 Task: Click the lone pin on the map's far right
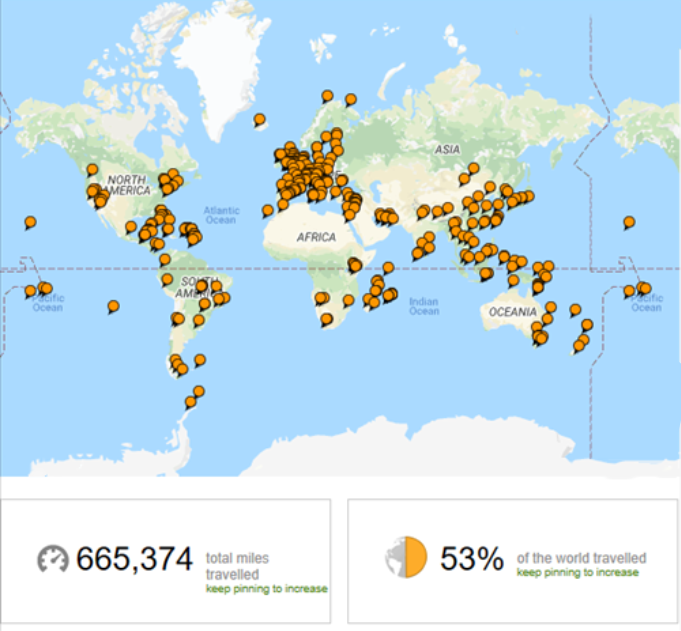click(x=629, y=222)
